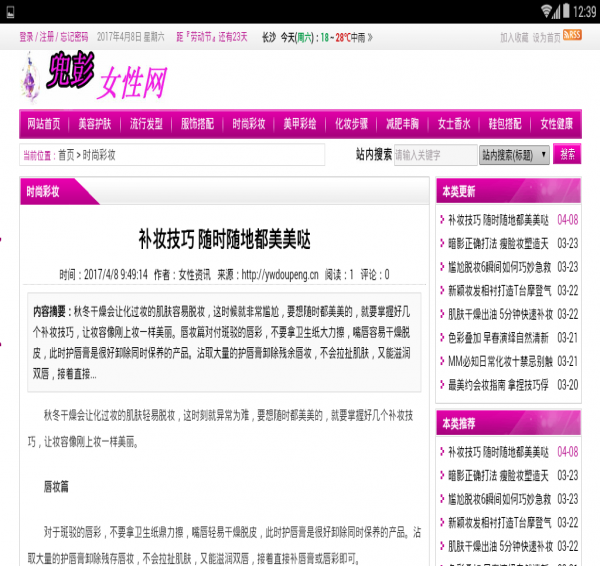Focus the 请输入关键字 search field
This screenshot has height=566, width=600.
(x=435, y=155)
